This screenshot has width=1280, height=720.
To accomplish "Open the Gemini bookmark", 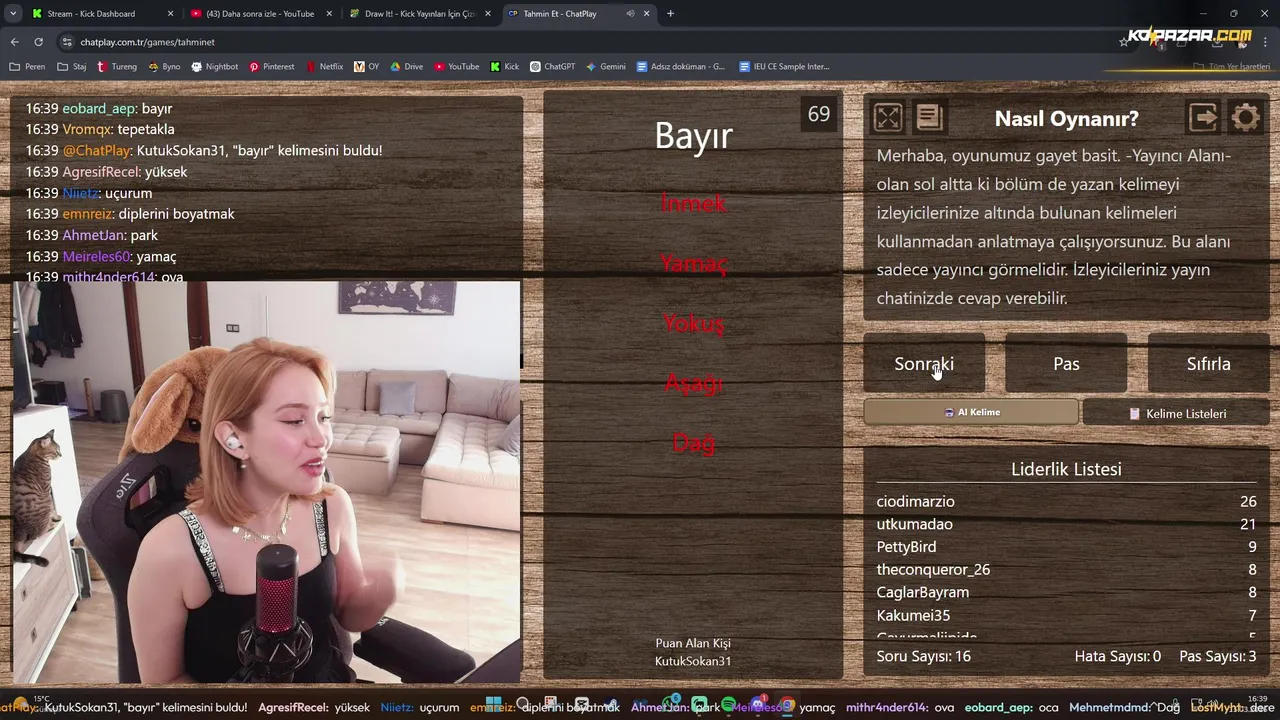I will pos(606,67).
